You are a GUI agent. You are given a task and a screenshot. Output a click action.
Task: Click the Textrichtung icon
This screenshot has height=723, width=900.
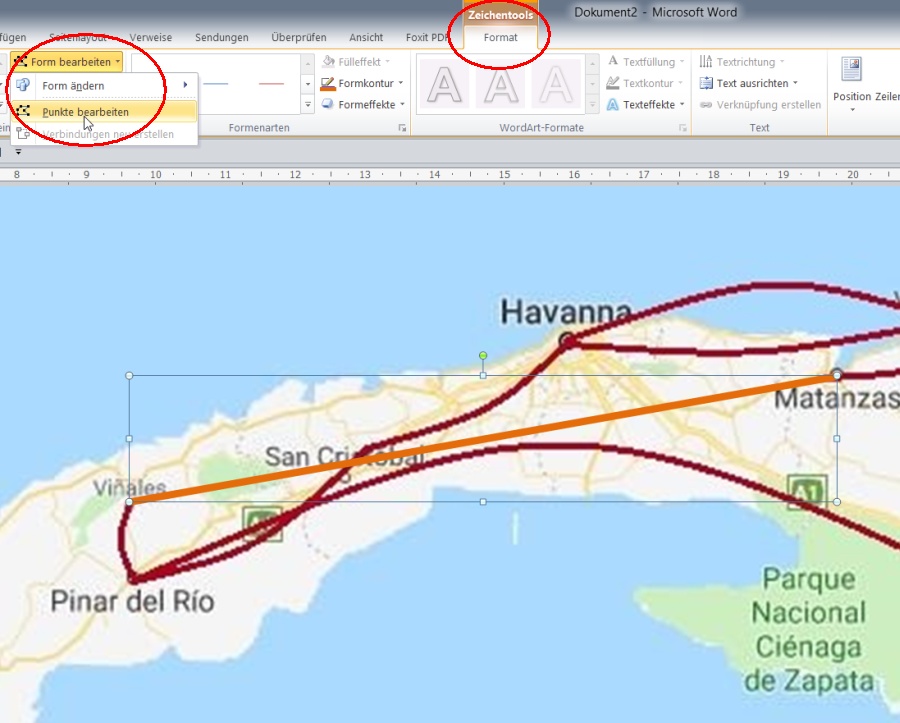706,61
